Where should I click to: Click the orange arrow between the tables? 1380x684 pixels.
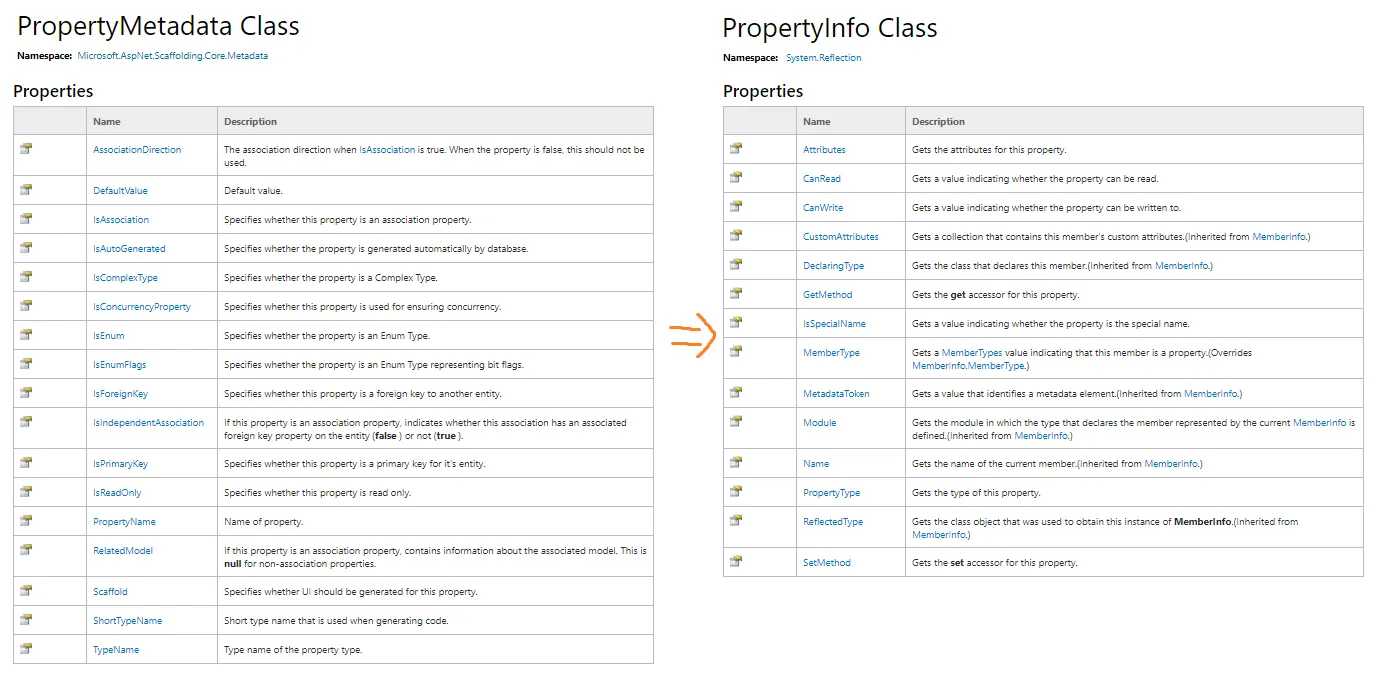692,335
